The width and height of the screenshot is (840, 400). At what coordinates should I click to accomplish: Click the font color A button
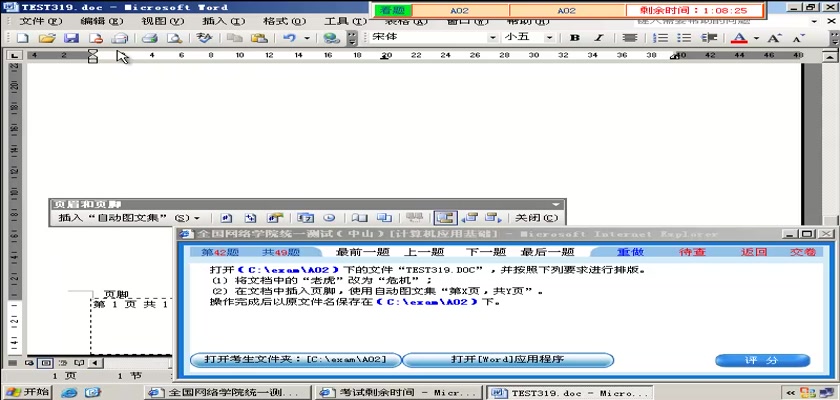740,38
